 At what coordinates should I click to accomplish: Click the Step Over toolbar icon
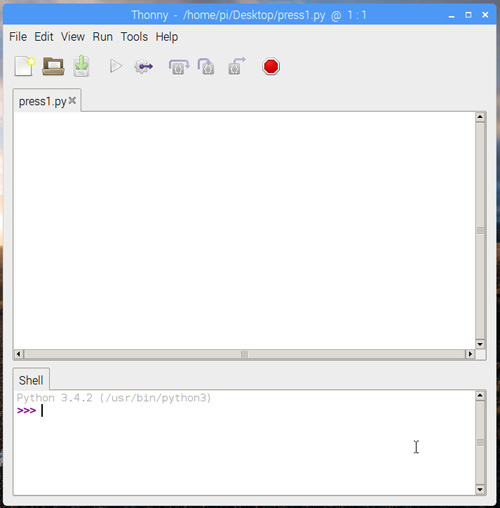(179, 66)
